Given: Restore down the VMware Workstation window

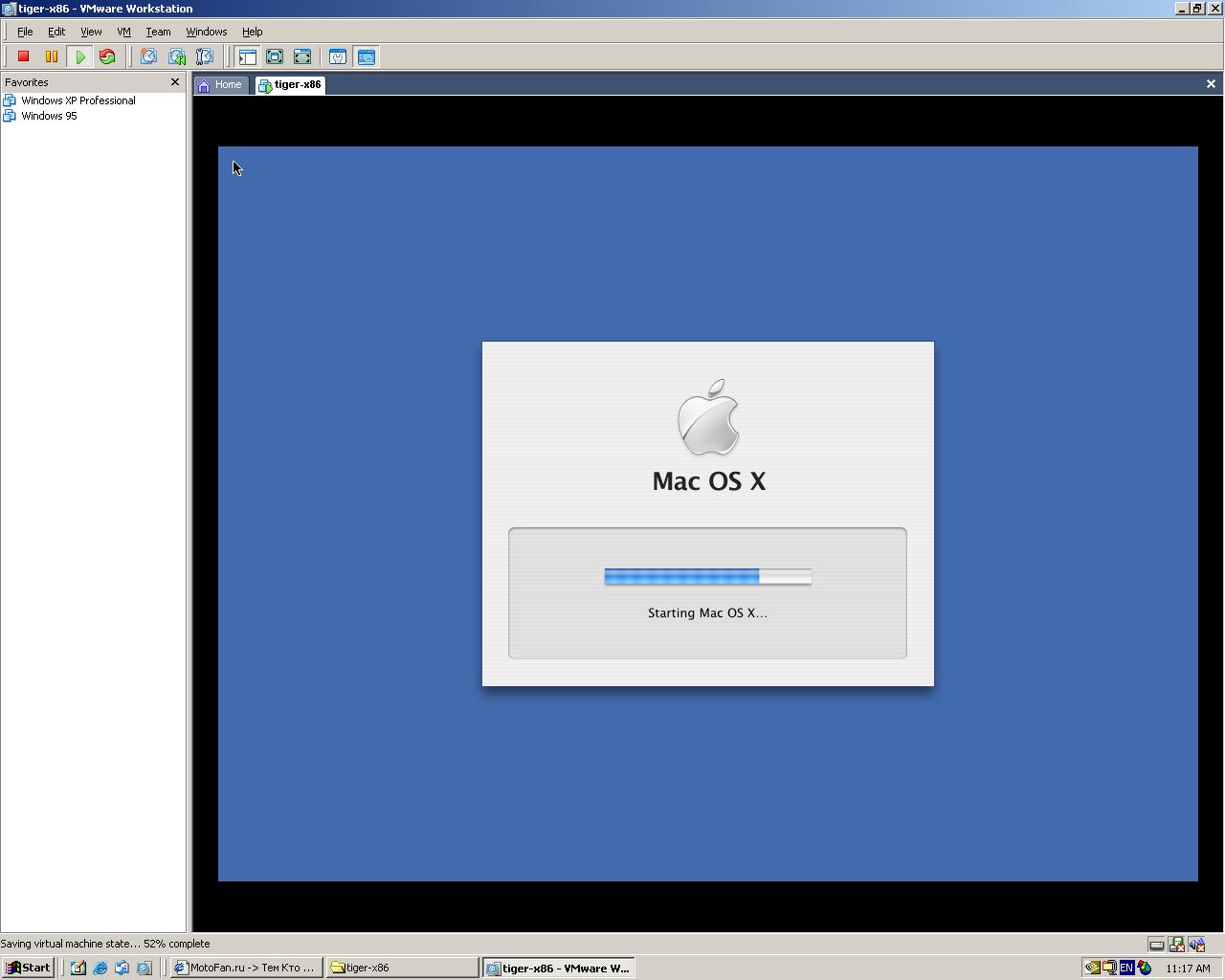Looking at the screenshot, I should [x=1196, y=8].
